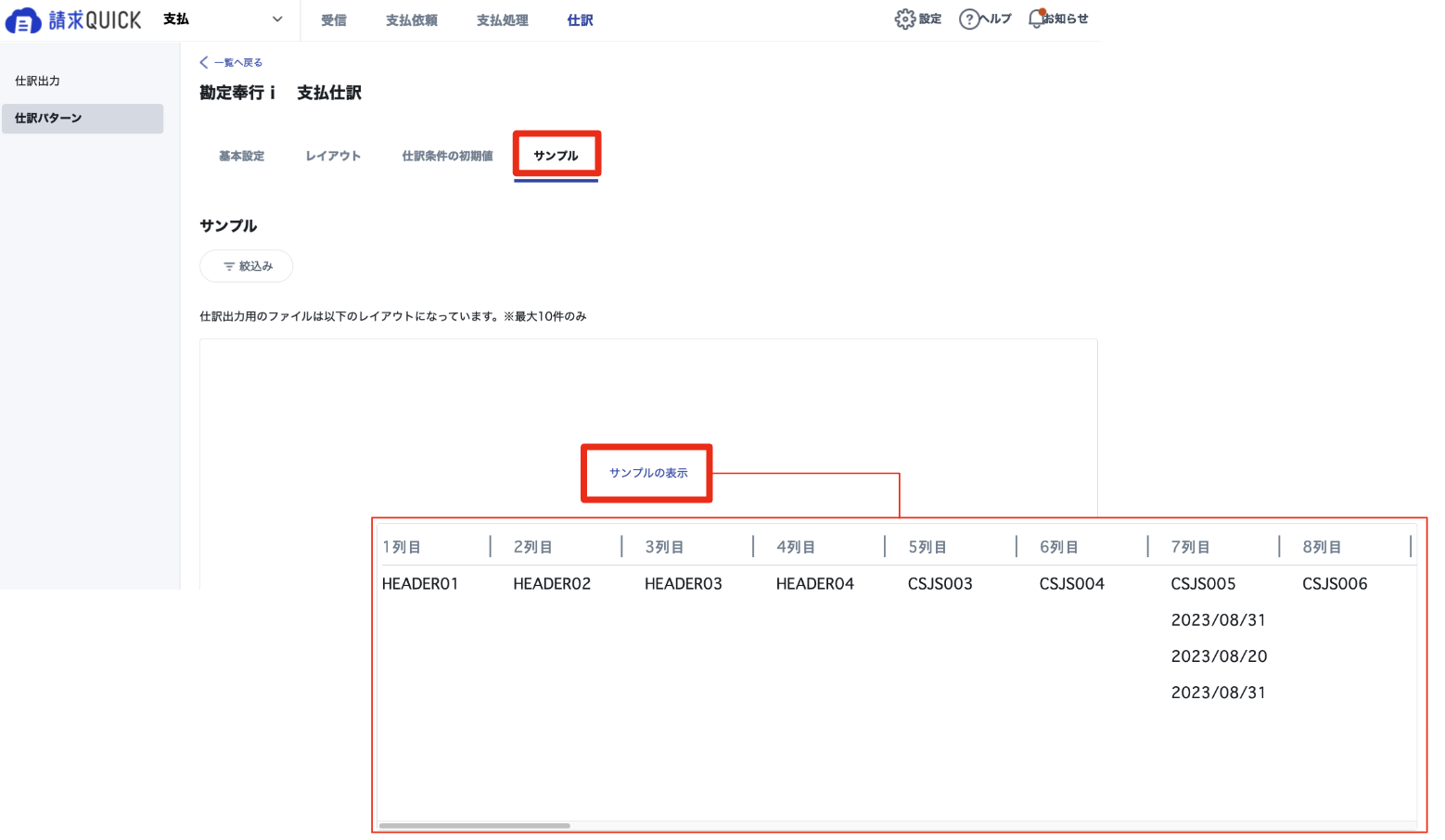1445x840 pixels.
Task: Click the 4列目 column header
Action: pyautogui.click(x=796, y=547)
